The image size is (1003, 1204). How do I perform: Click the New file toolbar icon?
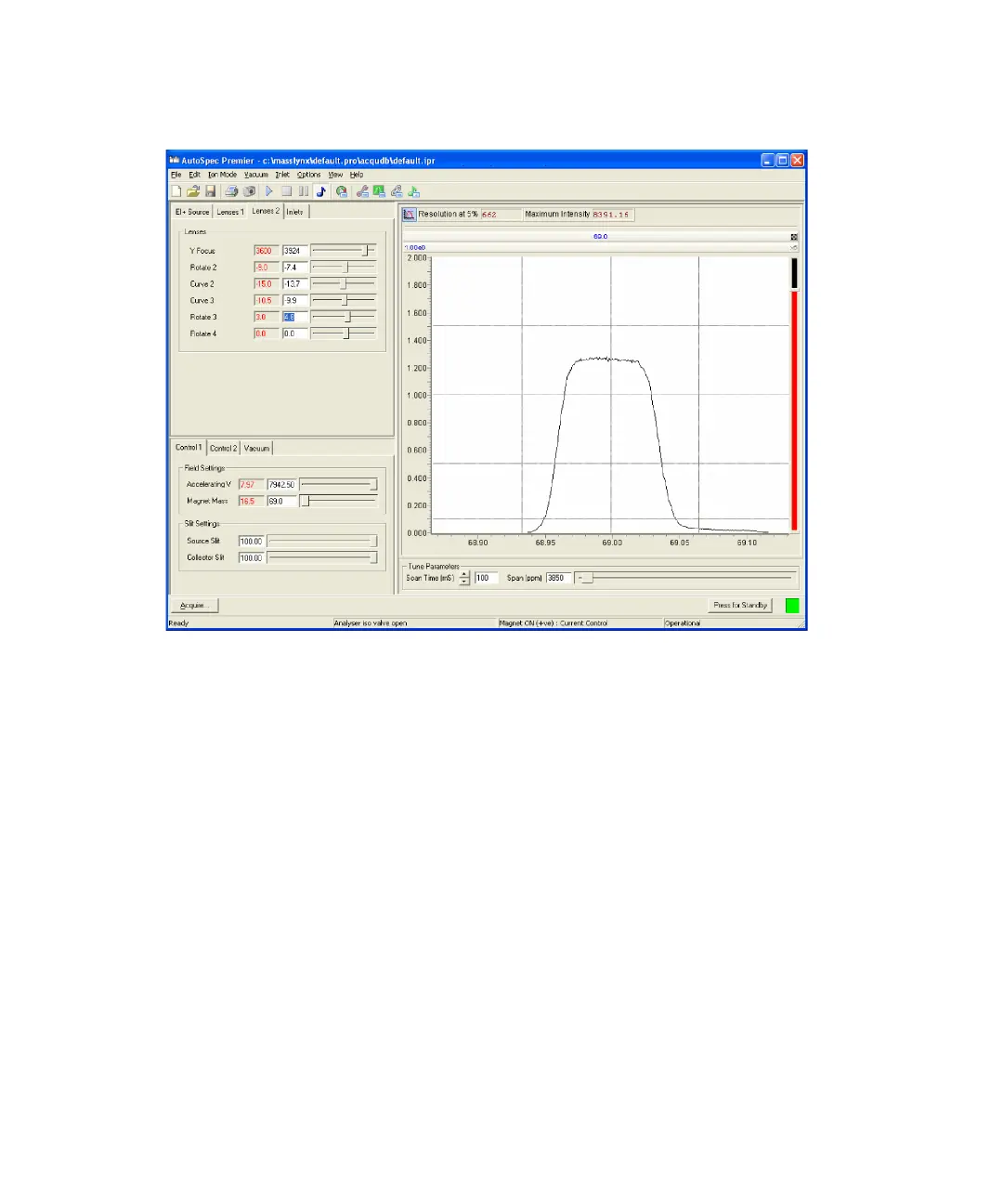point(176,191)
